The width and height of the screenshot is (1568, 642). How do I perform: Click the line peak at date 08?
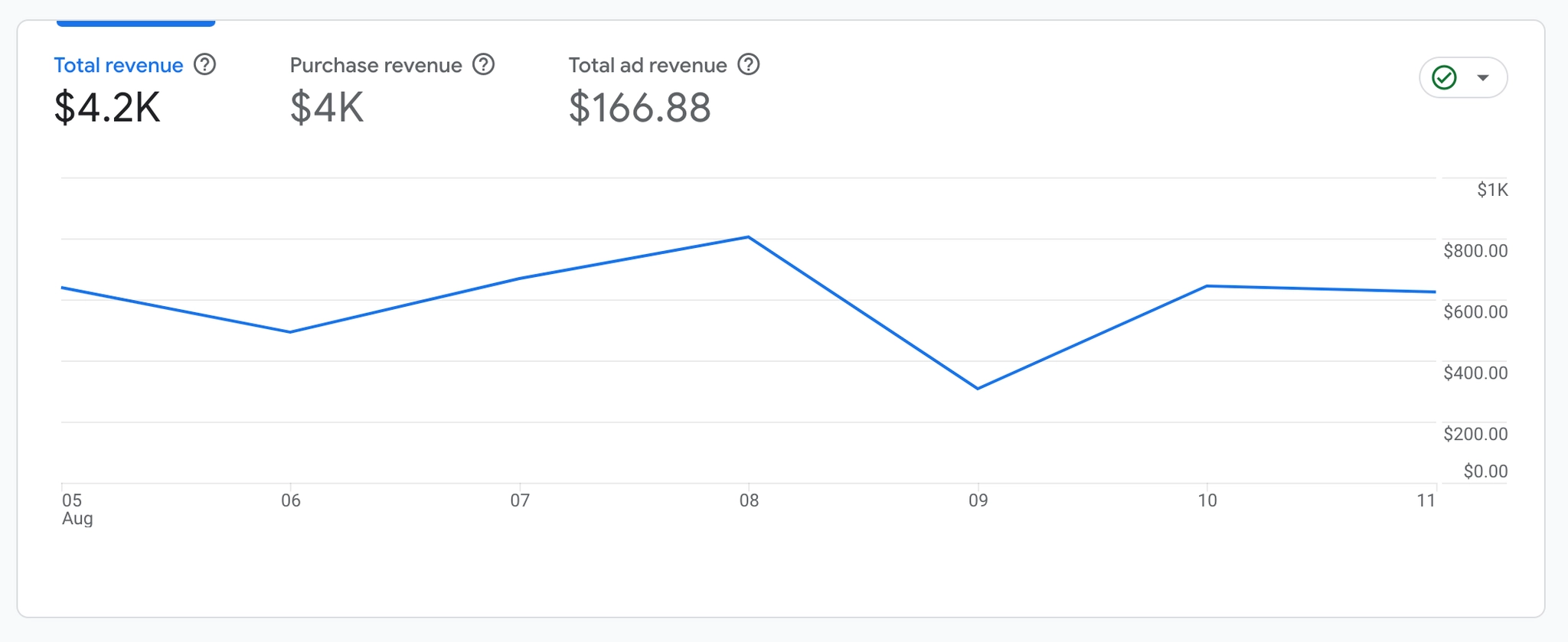point(748,237)
